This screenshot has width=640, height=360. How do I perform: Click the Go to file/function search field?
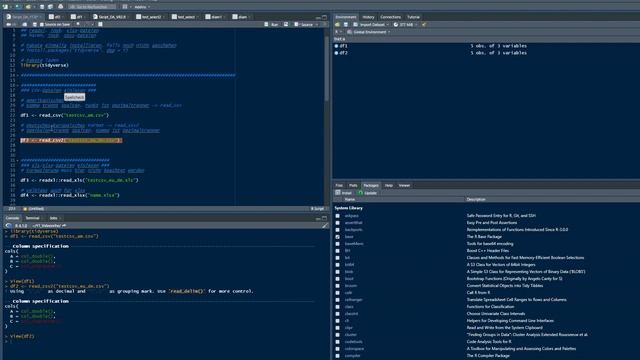[92, 7]
